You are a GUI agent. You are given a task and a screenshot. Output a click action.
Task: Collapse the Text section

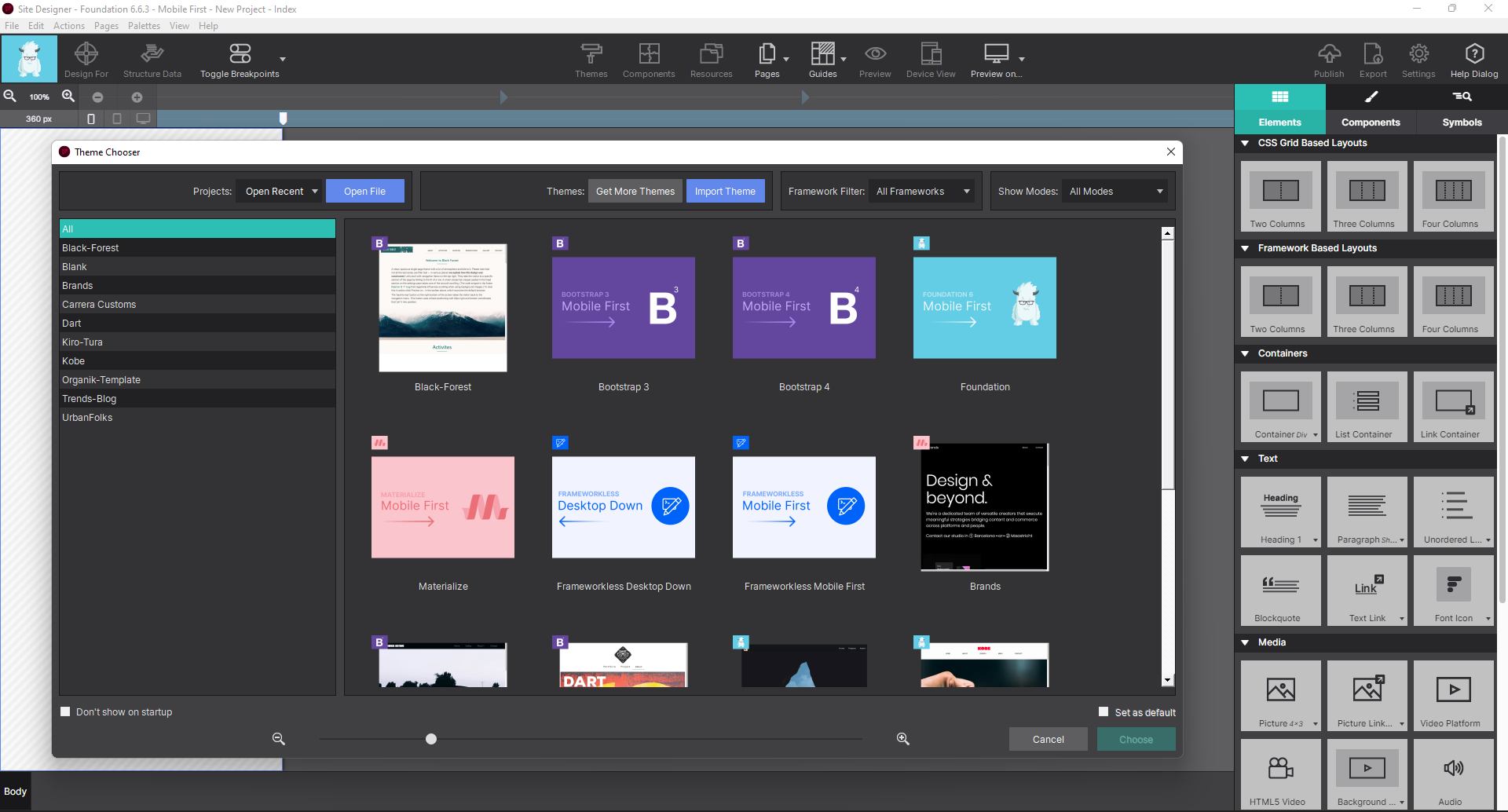tap(1245, 459)
